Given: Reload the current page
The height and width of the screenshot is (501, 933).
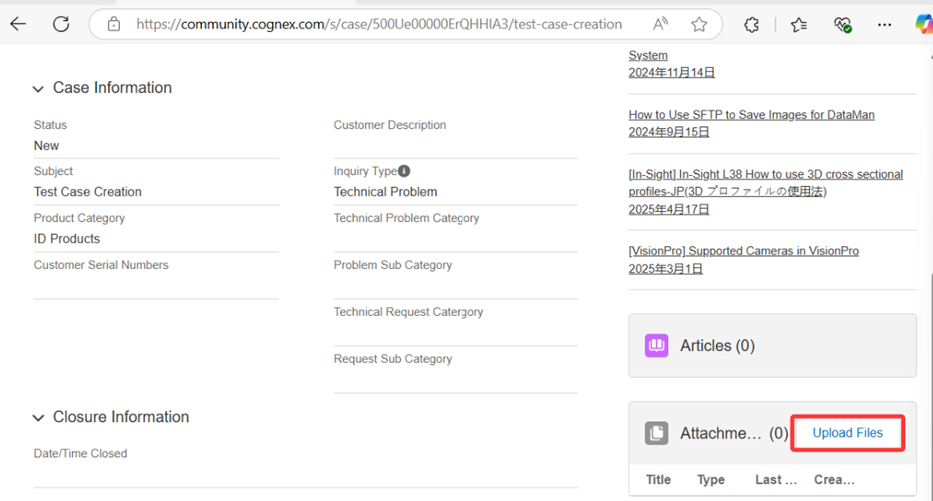Looking at the screenshot, I should click(x=61, y=24).
